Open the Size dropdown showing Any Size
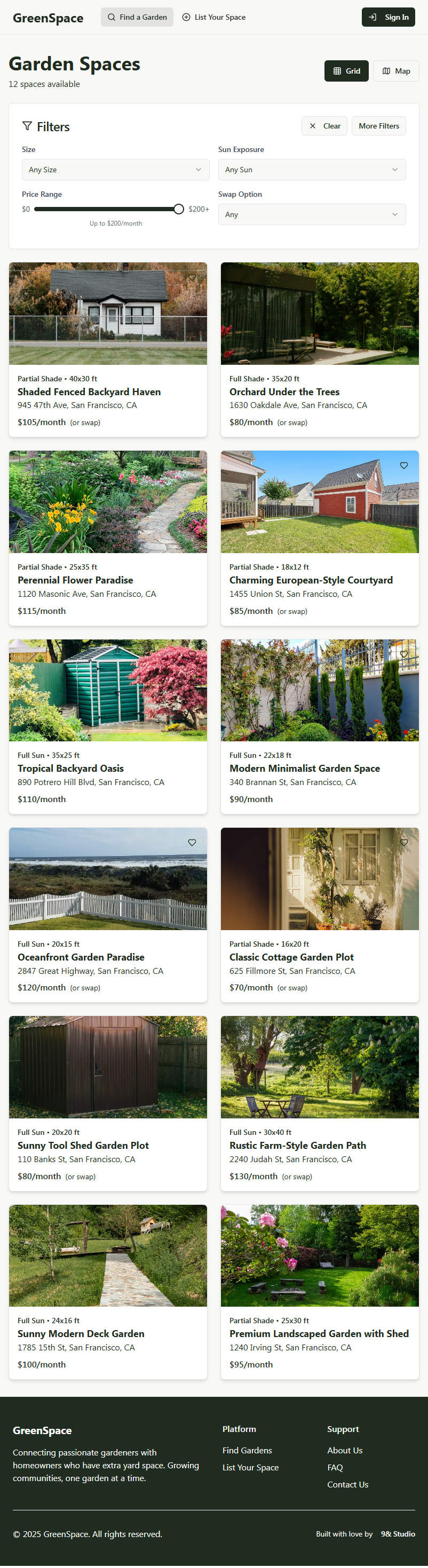The width and height of the screenshot is (428, 1568). pos(115,169)
